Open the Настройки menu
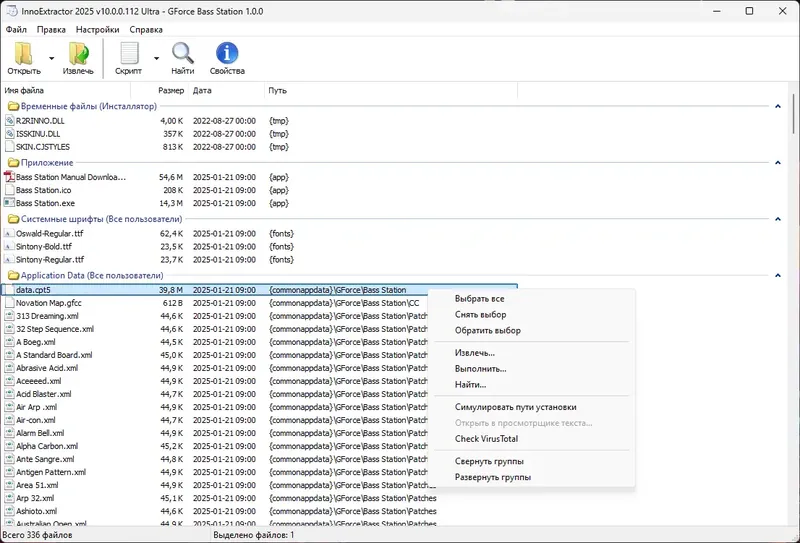The height and width of the screenshot is (543, 800). pos(97,30)
